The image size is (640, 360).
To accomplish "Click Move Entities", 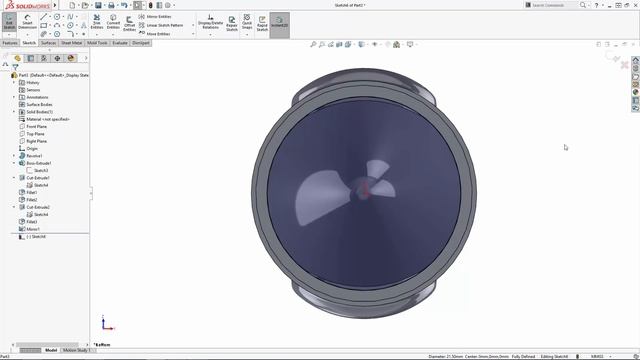I will click(155, 34).
